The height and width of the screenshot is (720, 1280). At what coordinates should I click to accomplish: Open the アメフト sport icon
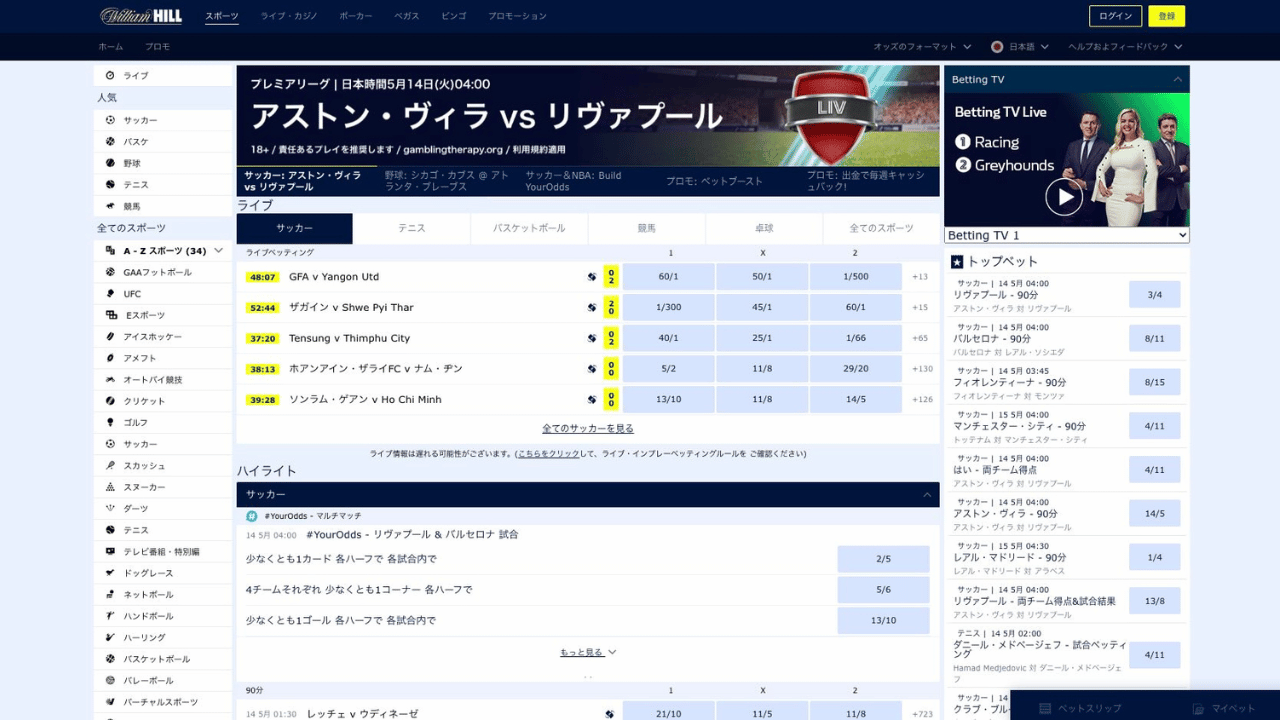[x=111, y=358]
